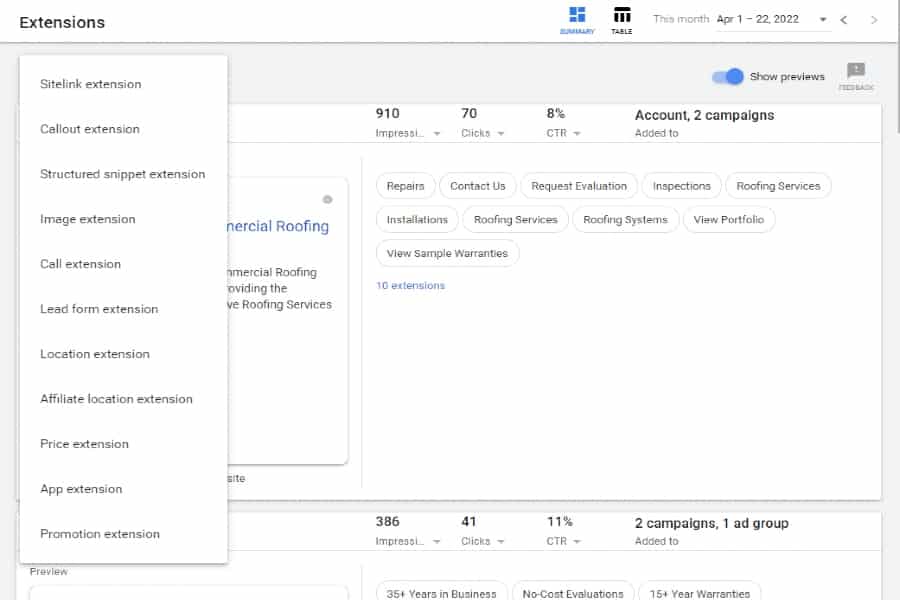Select App extension
Image resolution: width=900 pixels, height=600 pixels.
tap(123, 489)
